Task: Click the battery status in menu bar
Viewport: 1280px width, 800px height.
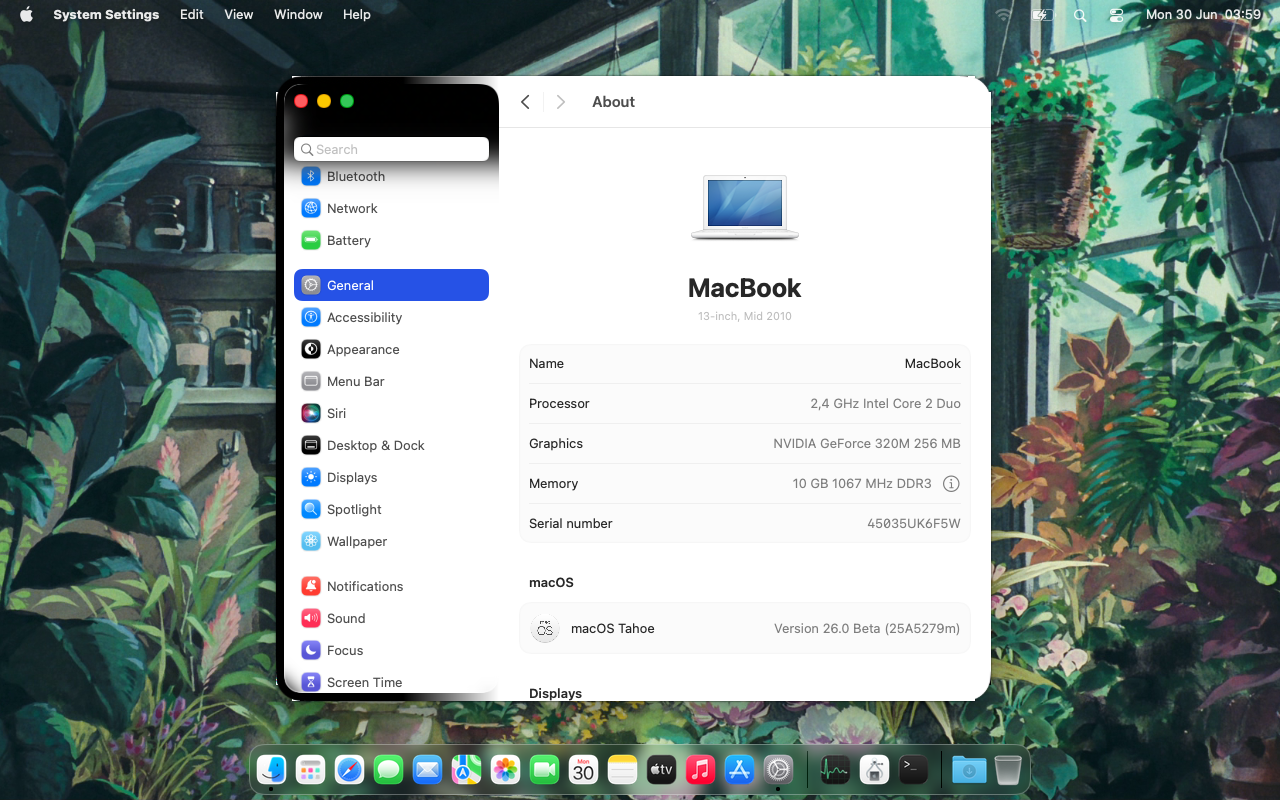Action: [x=1042, y=14]
